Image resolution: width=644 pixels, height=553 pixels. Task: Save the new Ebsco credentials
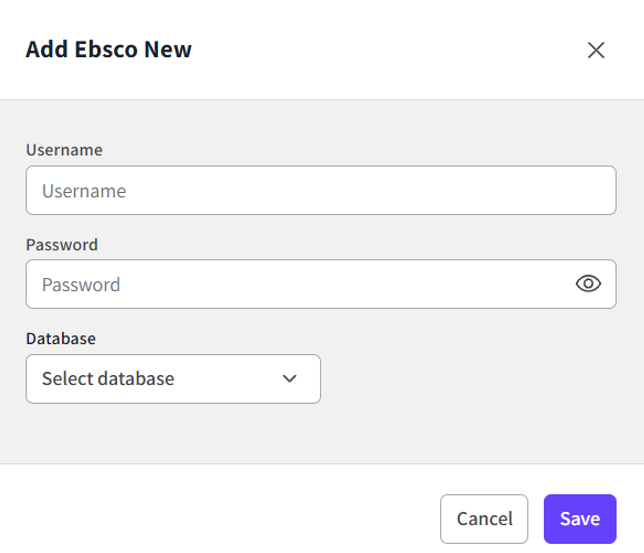tap(580, 519)
